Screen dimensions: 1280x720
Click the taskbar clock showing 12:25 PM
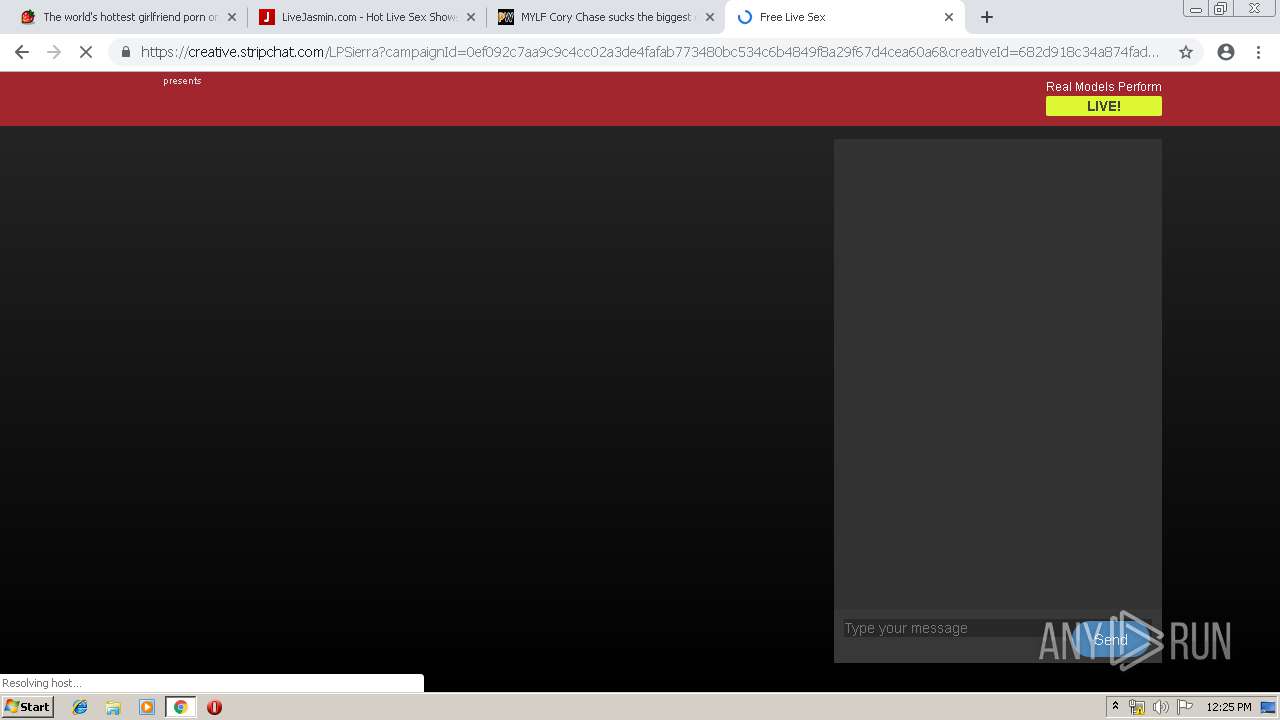click(x=1229, y=707)
